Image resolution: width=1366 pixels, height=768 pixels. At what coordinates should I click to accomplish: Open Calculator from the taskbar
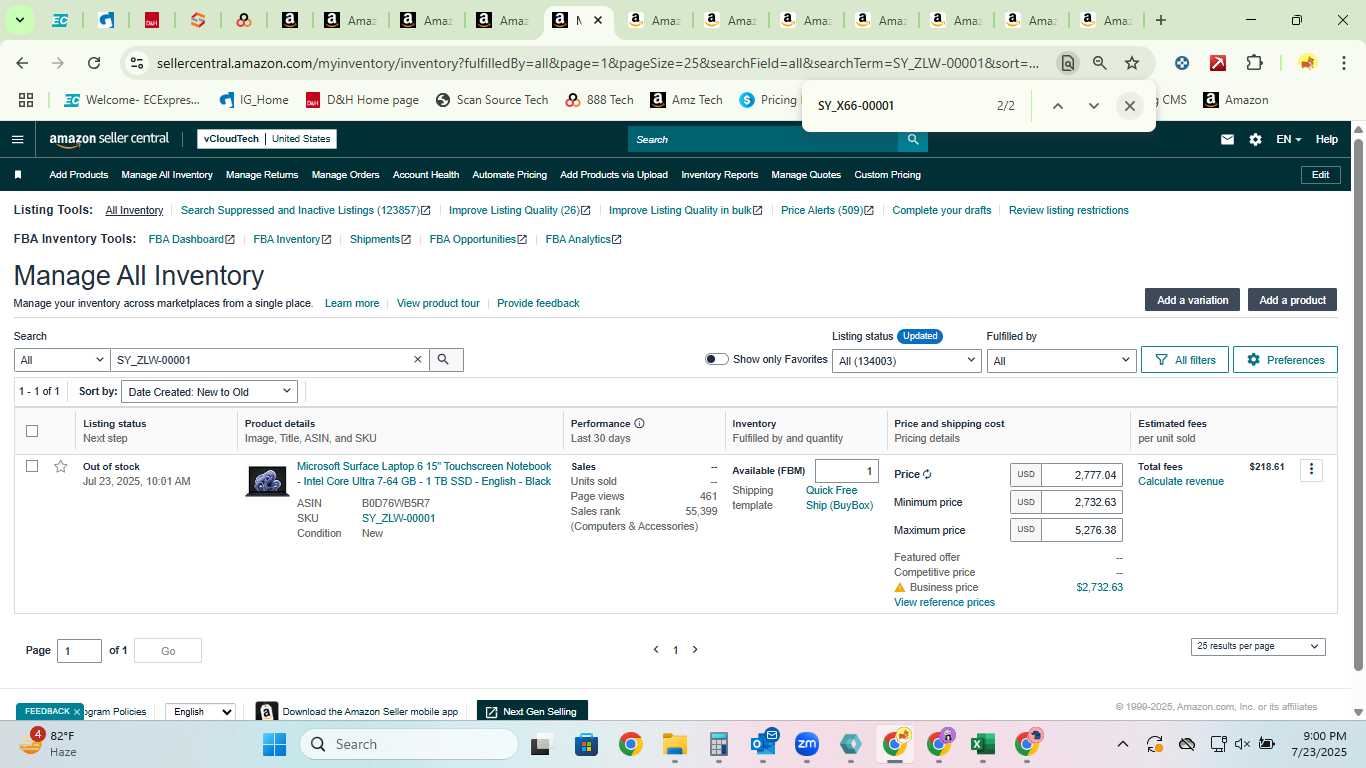(718, 744)
